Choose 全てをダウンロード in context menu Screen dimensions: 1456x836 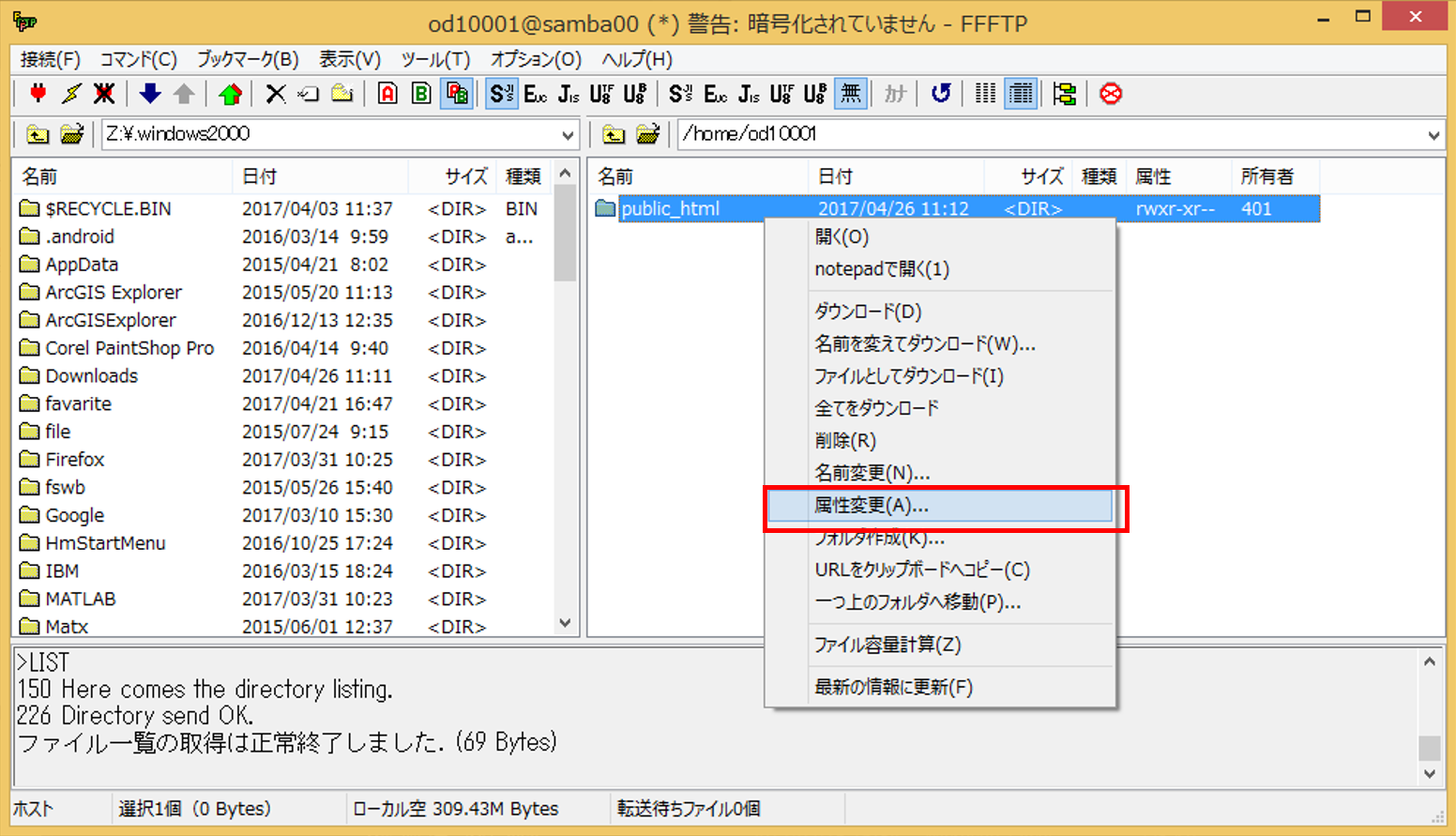[x=940, y=408]
